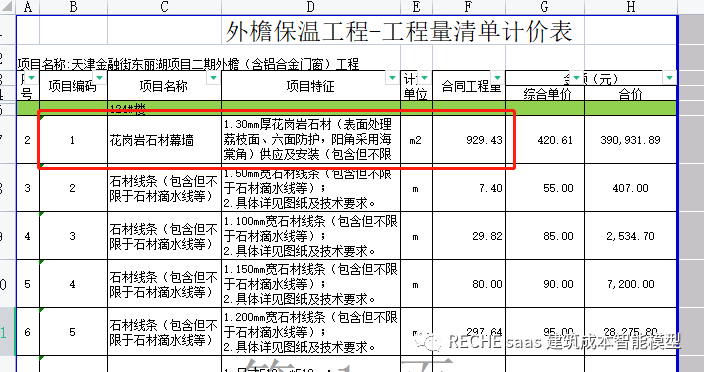Select the total price cell 390,931.89

click(630, 140)
